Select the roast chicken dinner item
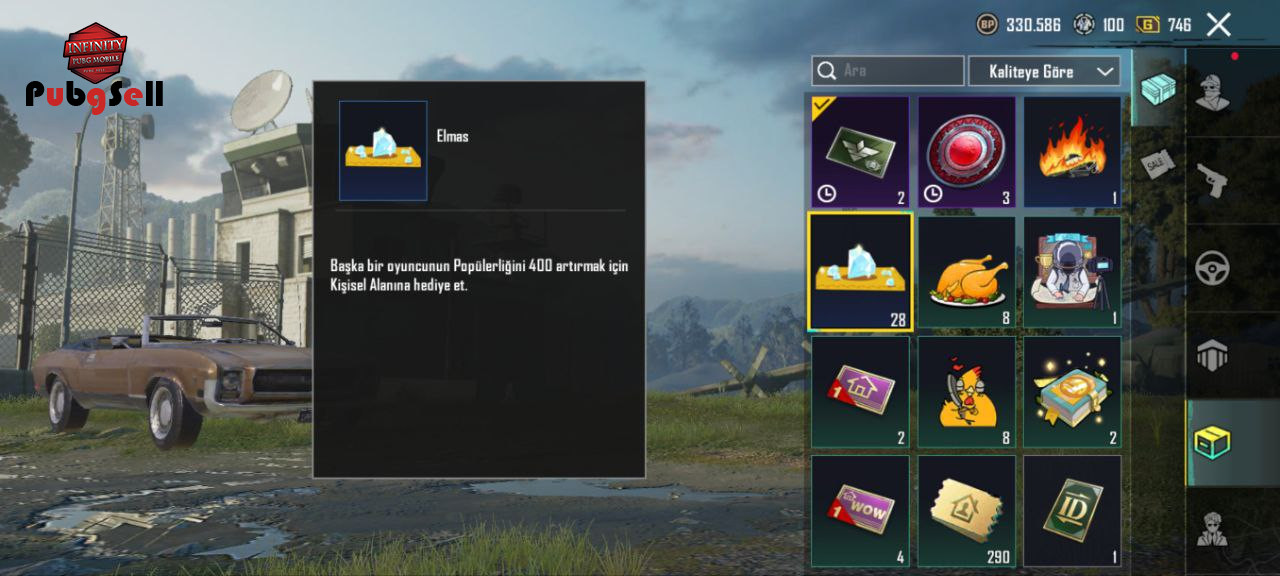This screenshot has width=1280, height=576. (x=967, y=272)
